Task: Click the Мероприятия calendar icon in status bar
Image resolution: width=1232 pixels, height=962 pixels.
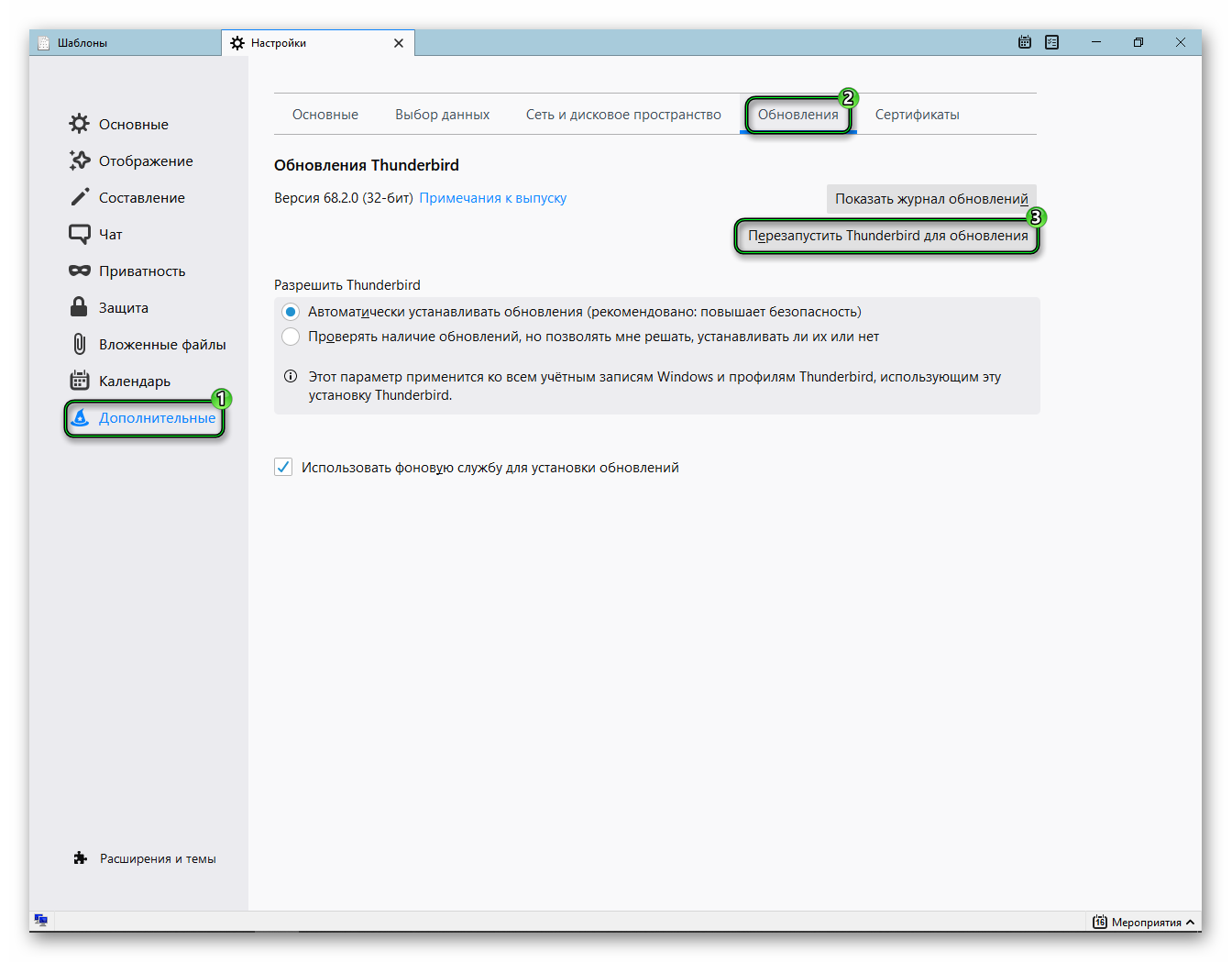Action: pyautogui.click(x=1100, y=922)
